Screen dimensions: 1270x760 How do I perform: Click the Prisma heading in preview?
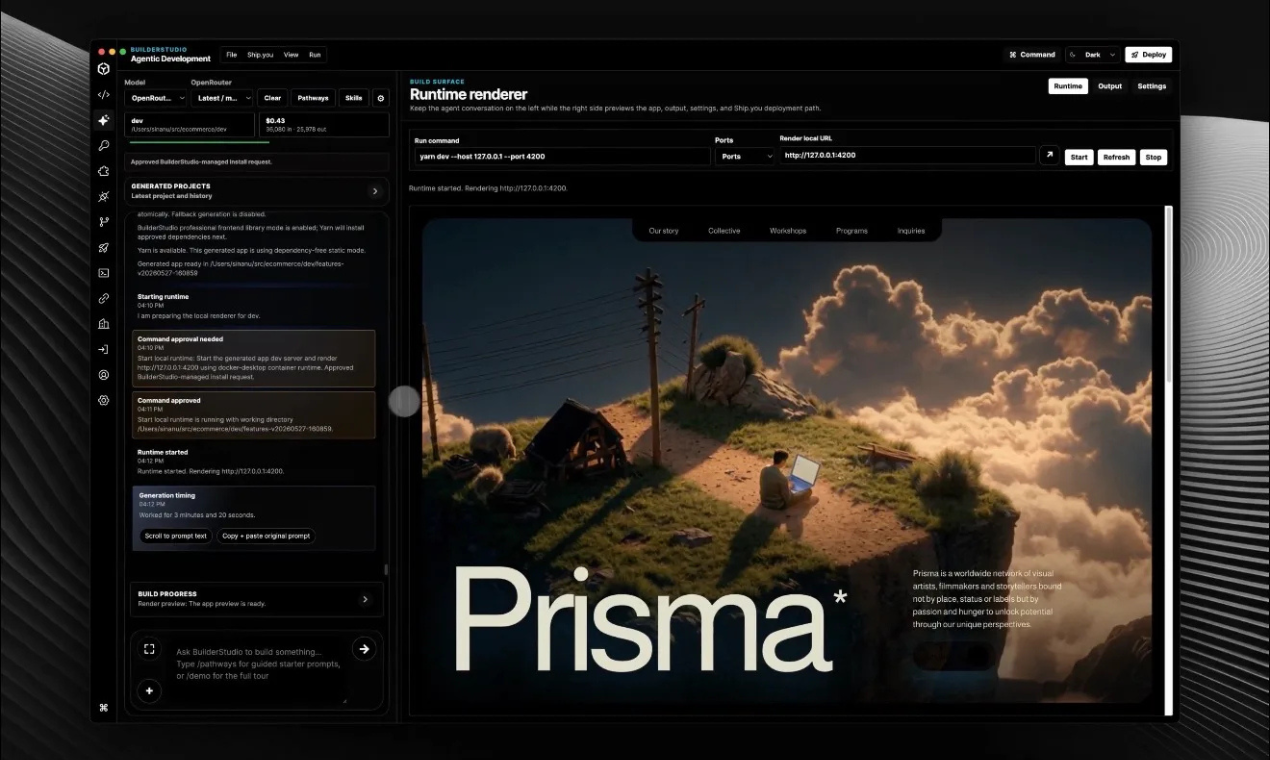[650, 620]
